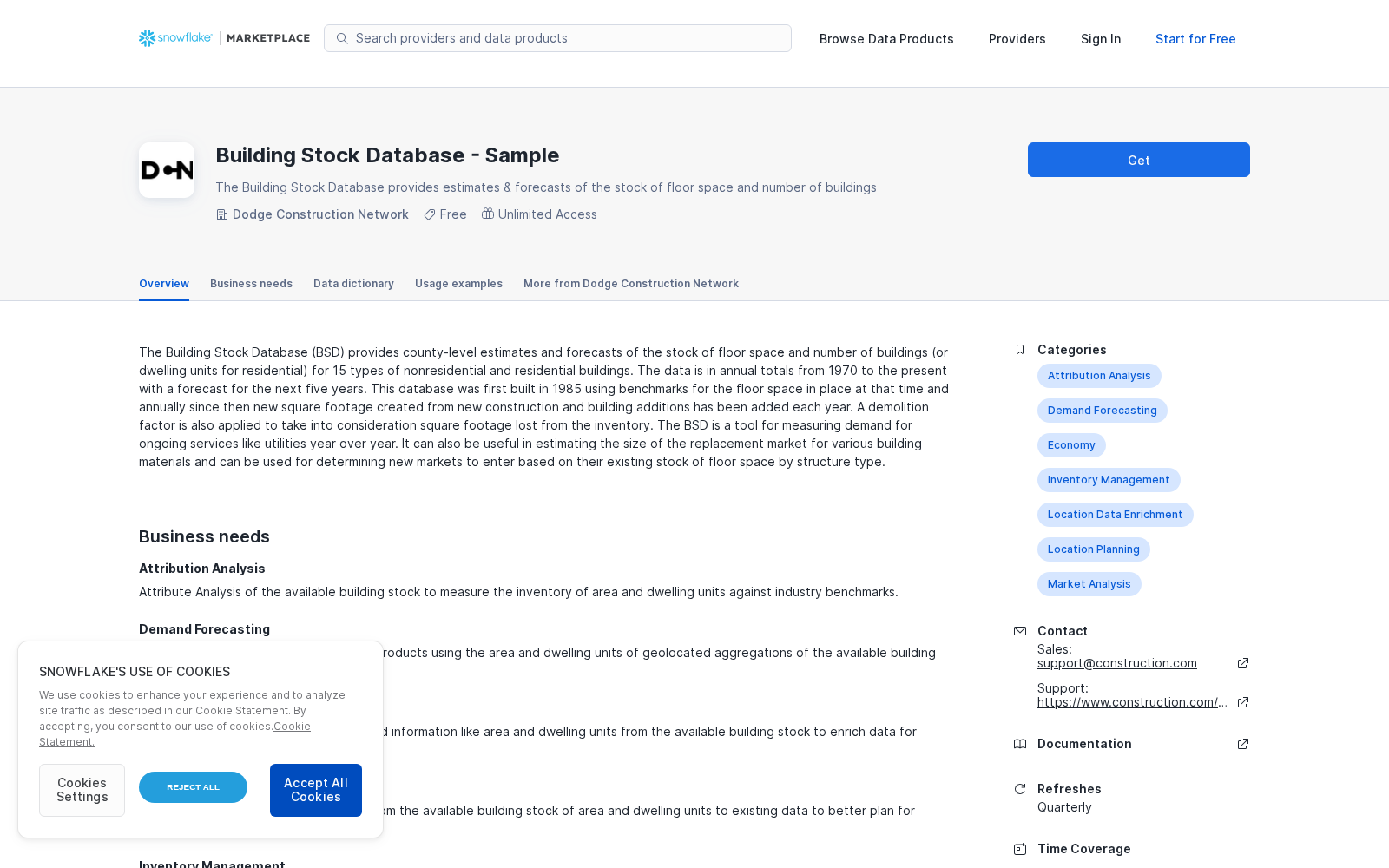Image resolution: width=1389 pixels, height=868 pixels.
Task: Select the Location Data Enrichment category tag
Action: [x=1116, y=515]
